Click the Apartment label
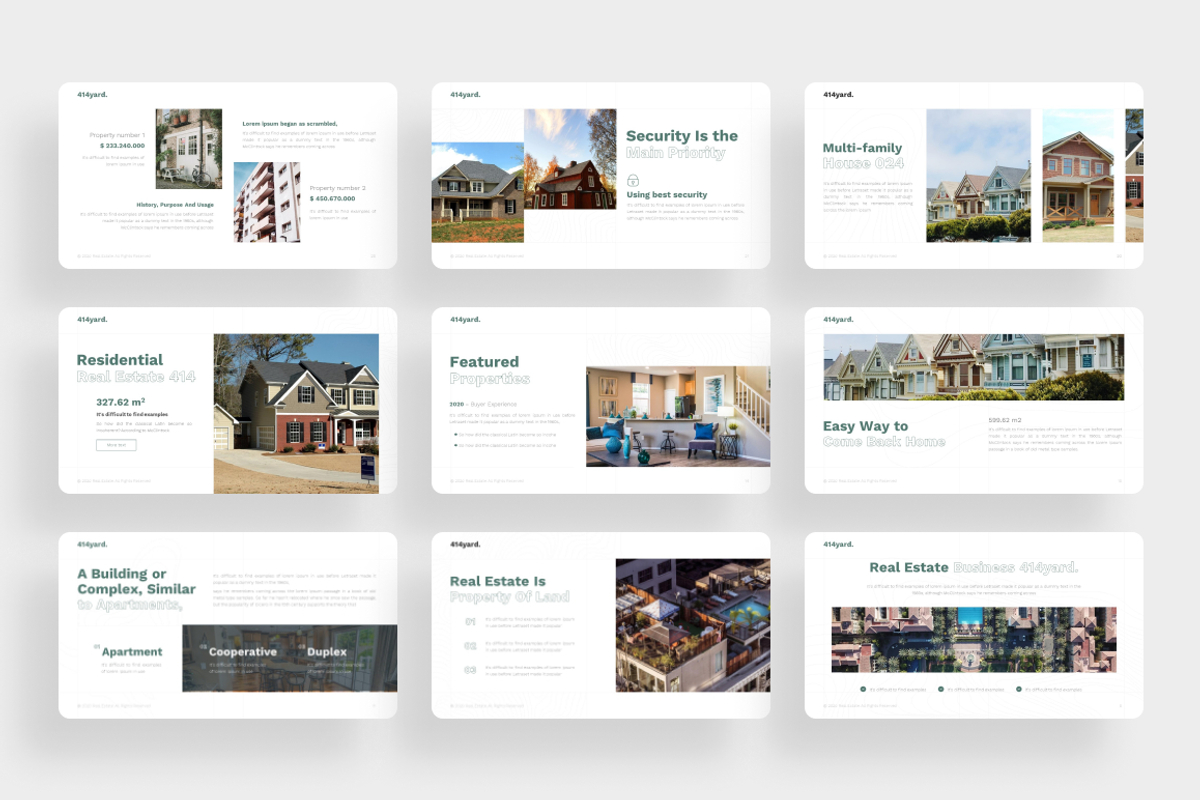 [x=132, y=652]
